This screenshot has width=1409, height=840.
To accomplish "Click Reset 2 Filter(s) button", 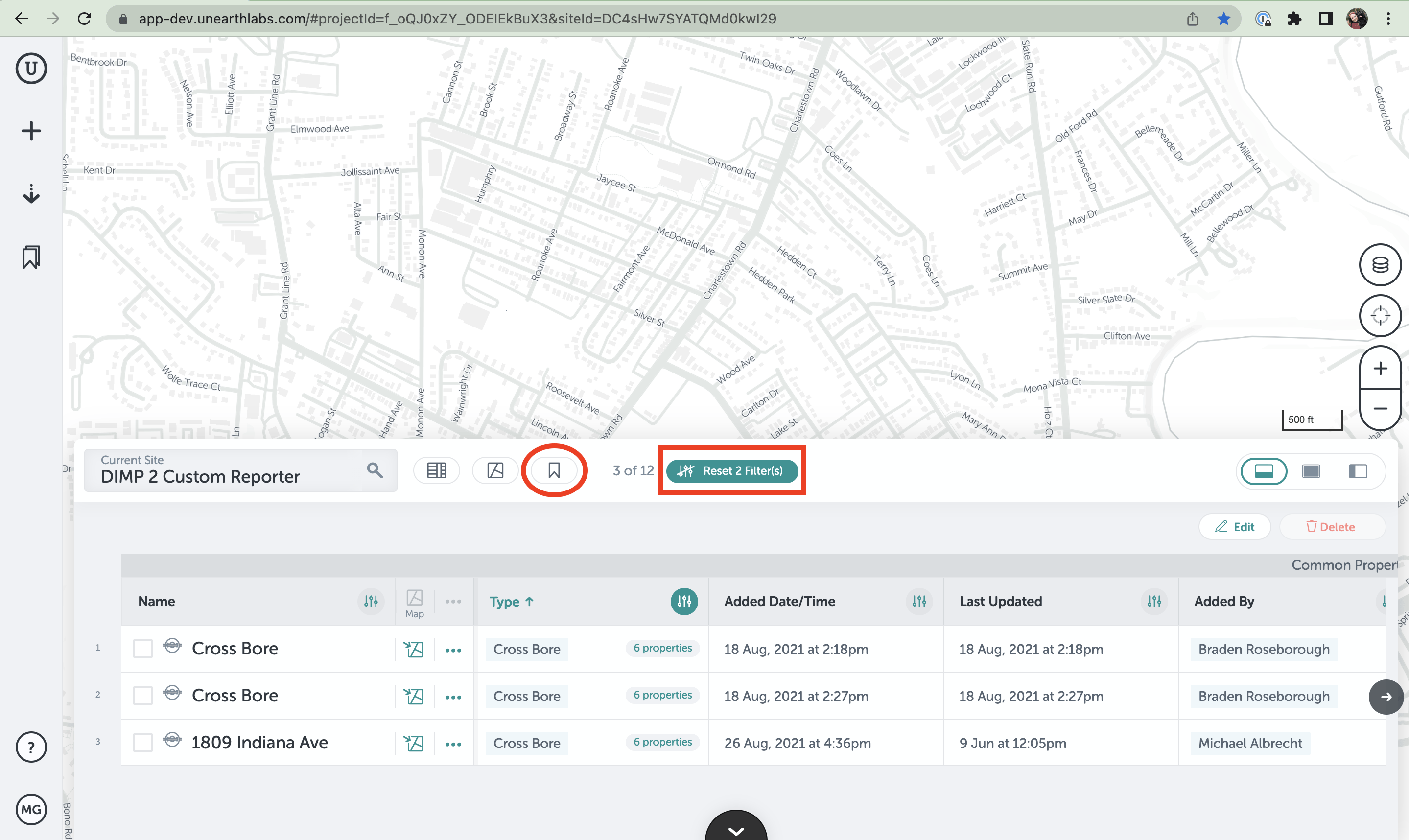I will [731, 471].
